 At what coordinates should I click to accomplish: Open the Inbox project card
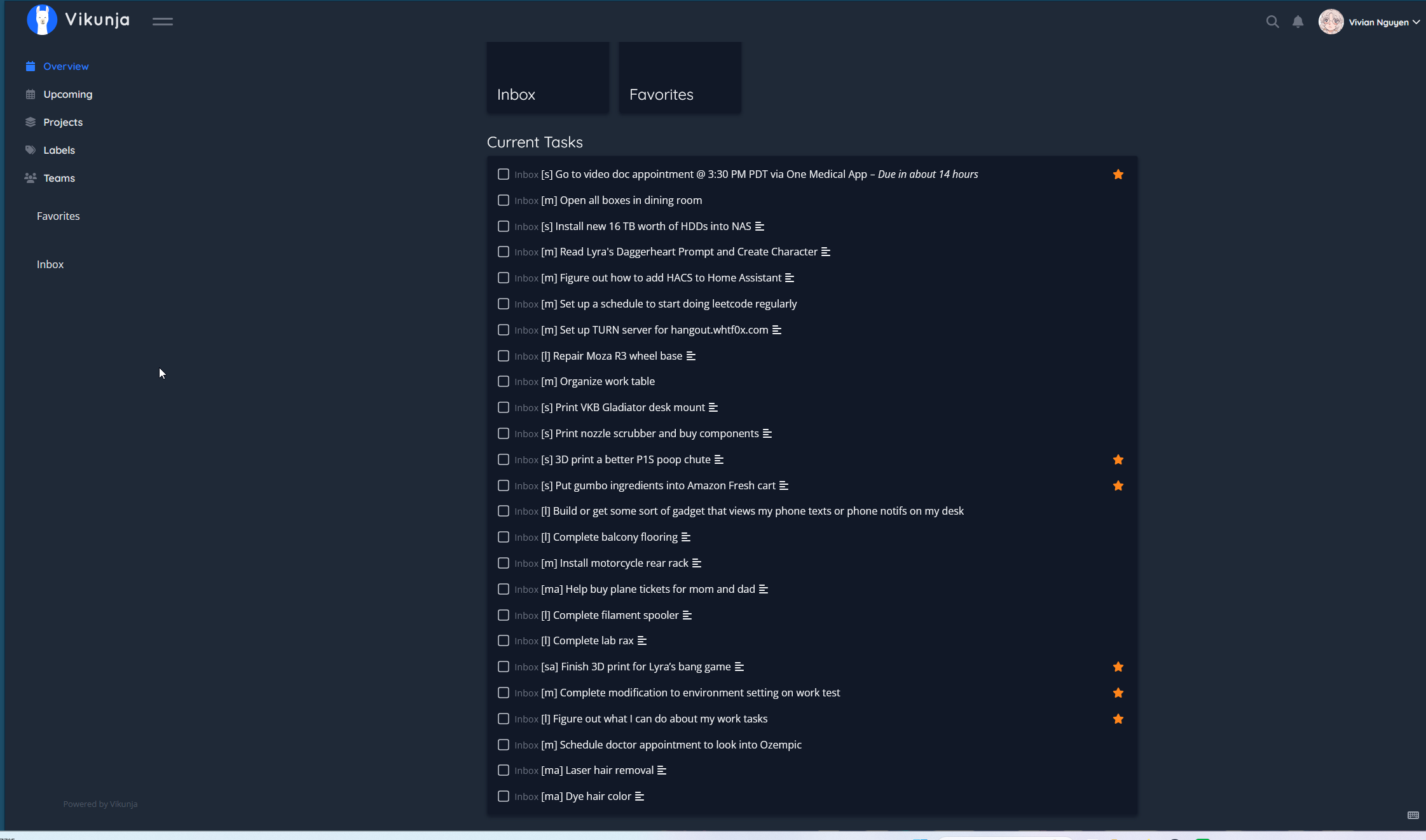tap(547, 78)
